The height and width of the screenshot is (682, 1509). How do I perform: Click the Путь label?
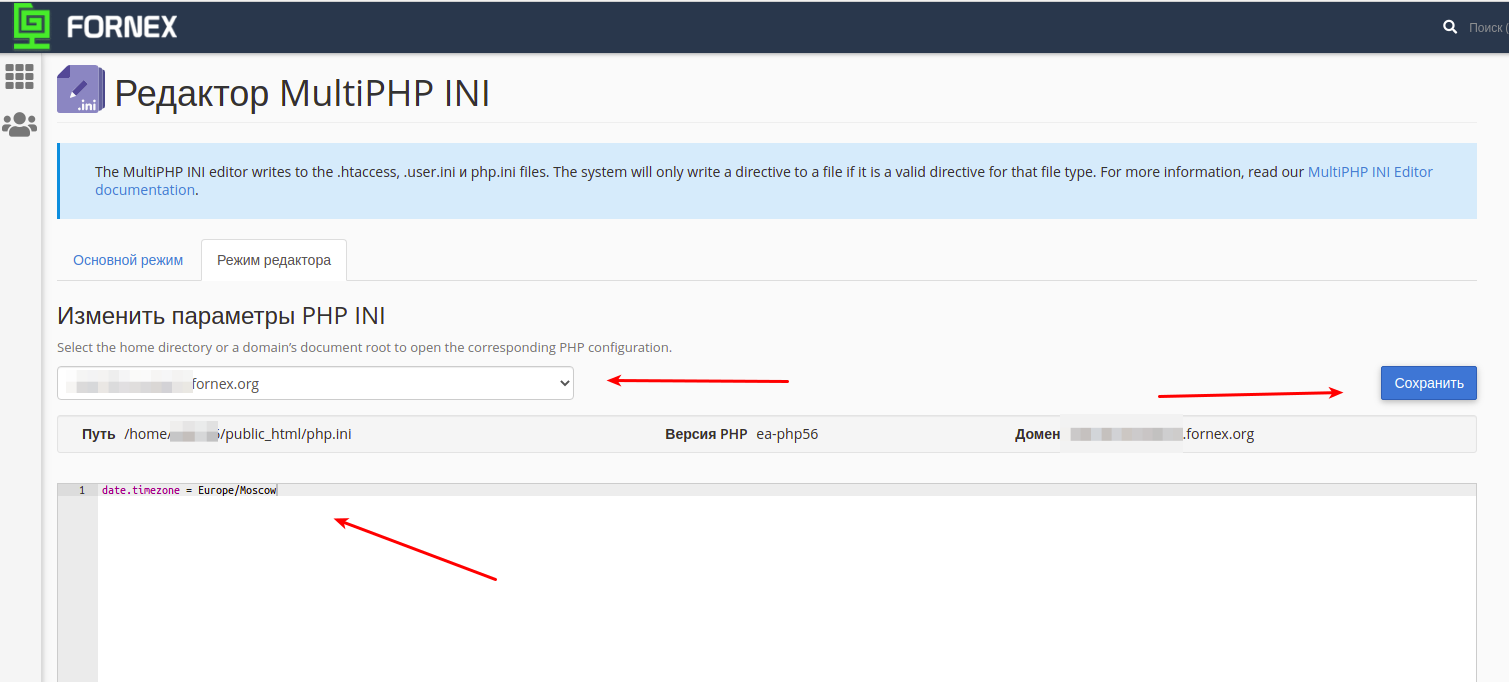[99, 434]
